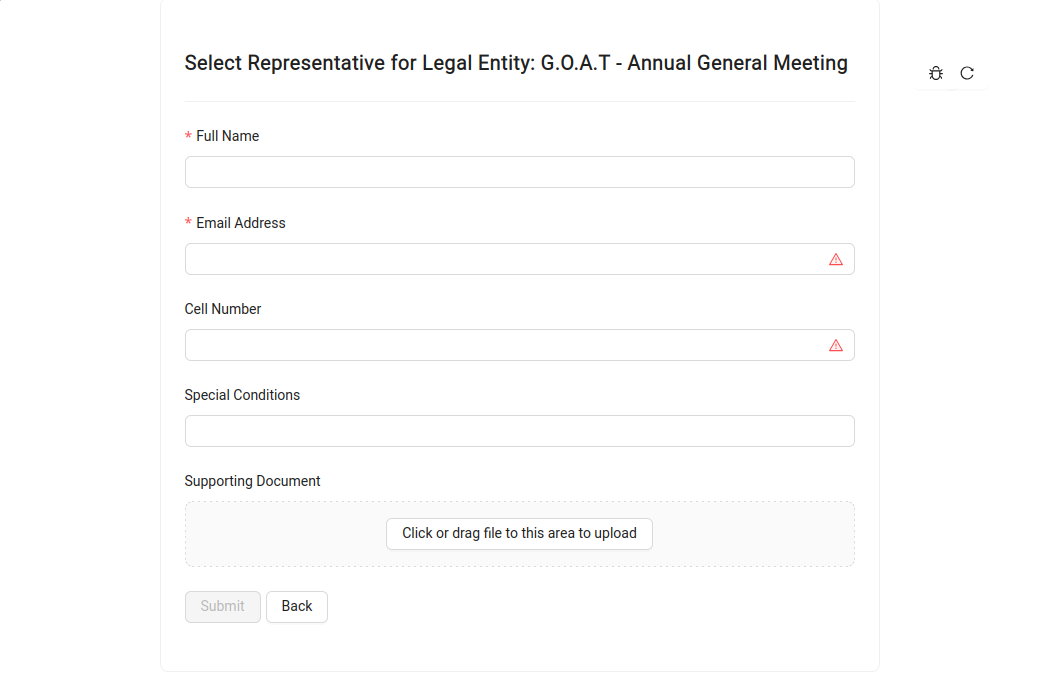The image size is (1041, 676).
Task: Click the Supporting Document label text
Action: 252,481
